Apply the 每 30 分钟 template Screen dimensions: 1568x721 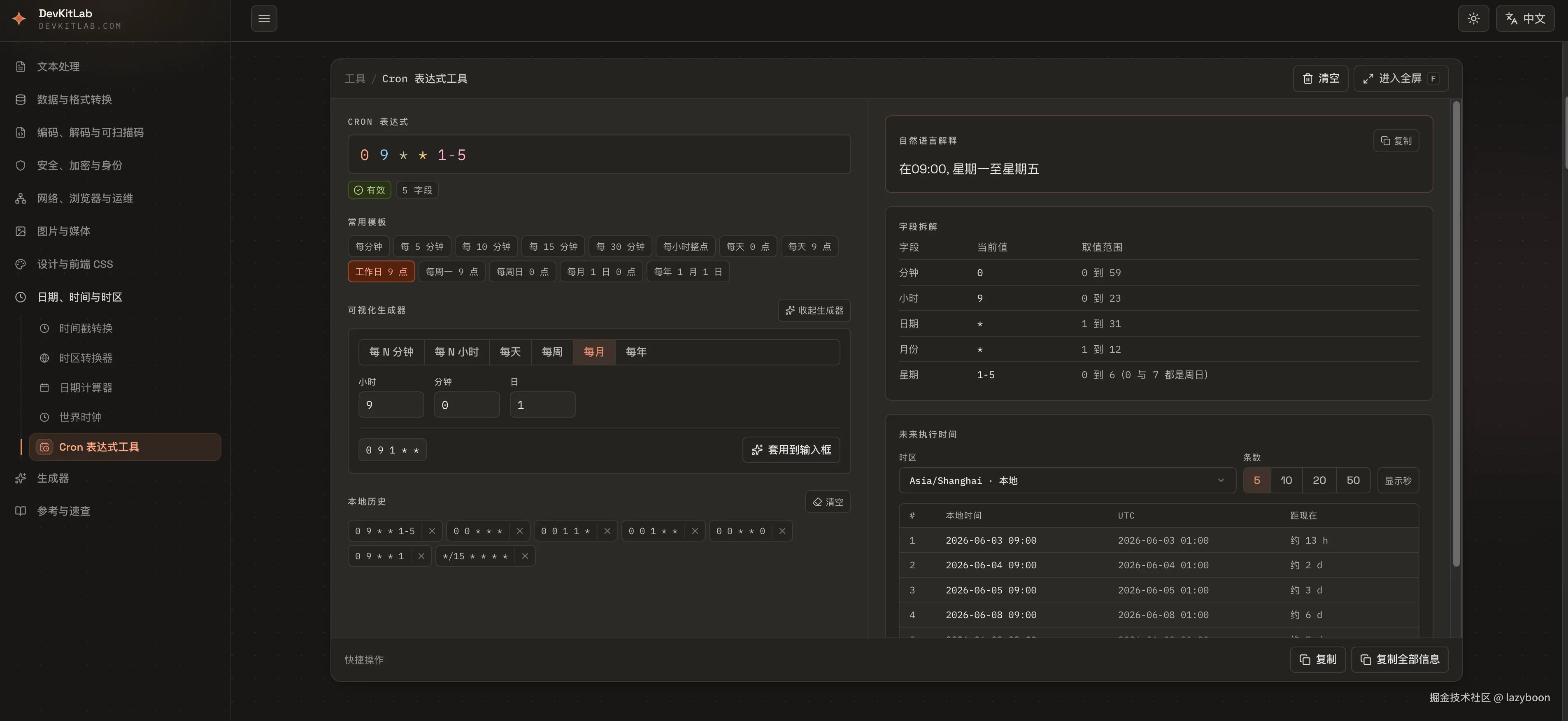coord(620,247)
